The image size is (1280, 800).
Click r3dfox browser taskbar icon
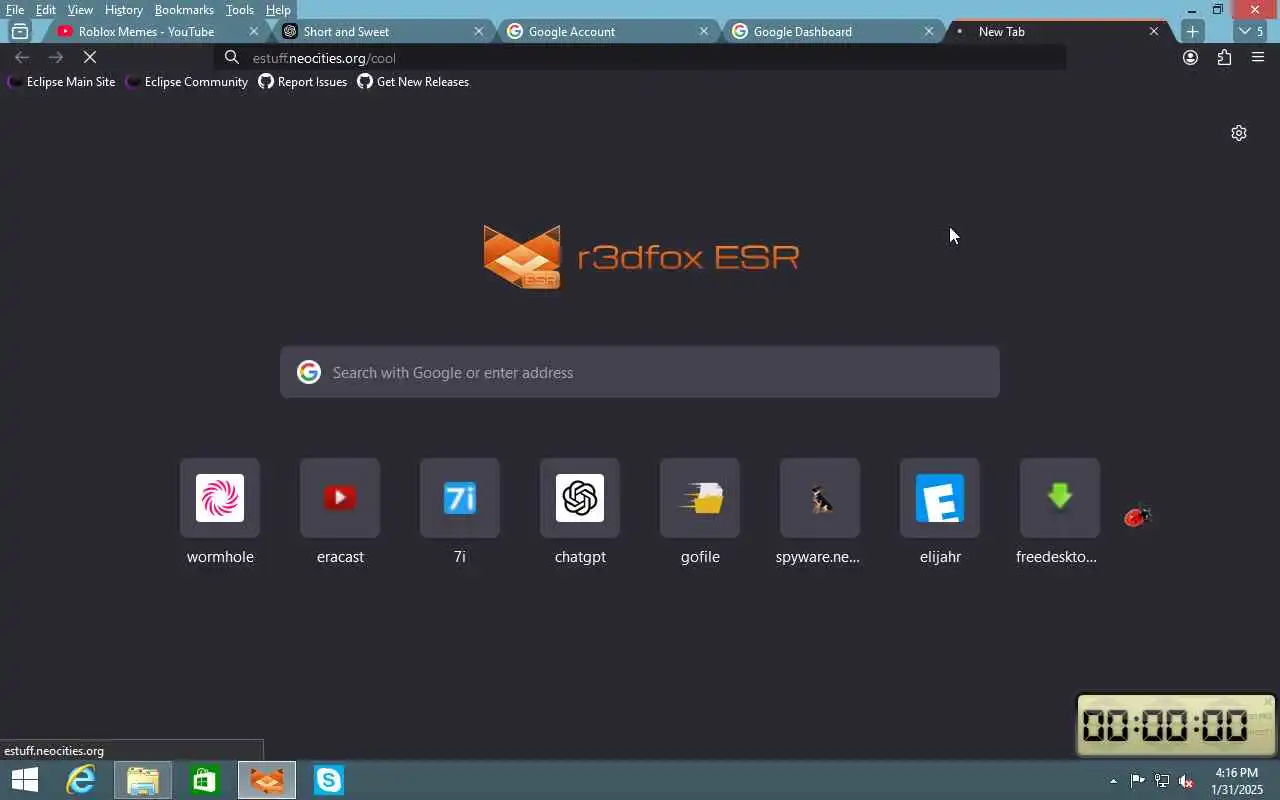click(267, 780)
